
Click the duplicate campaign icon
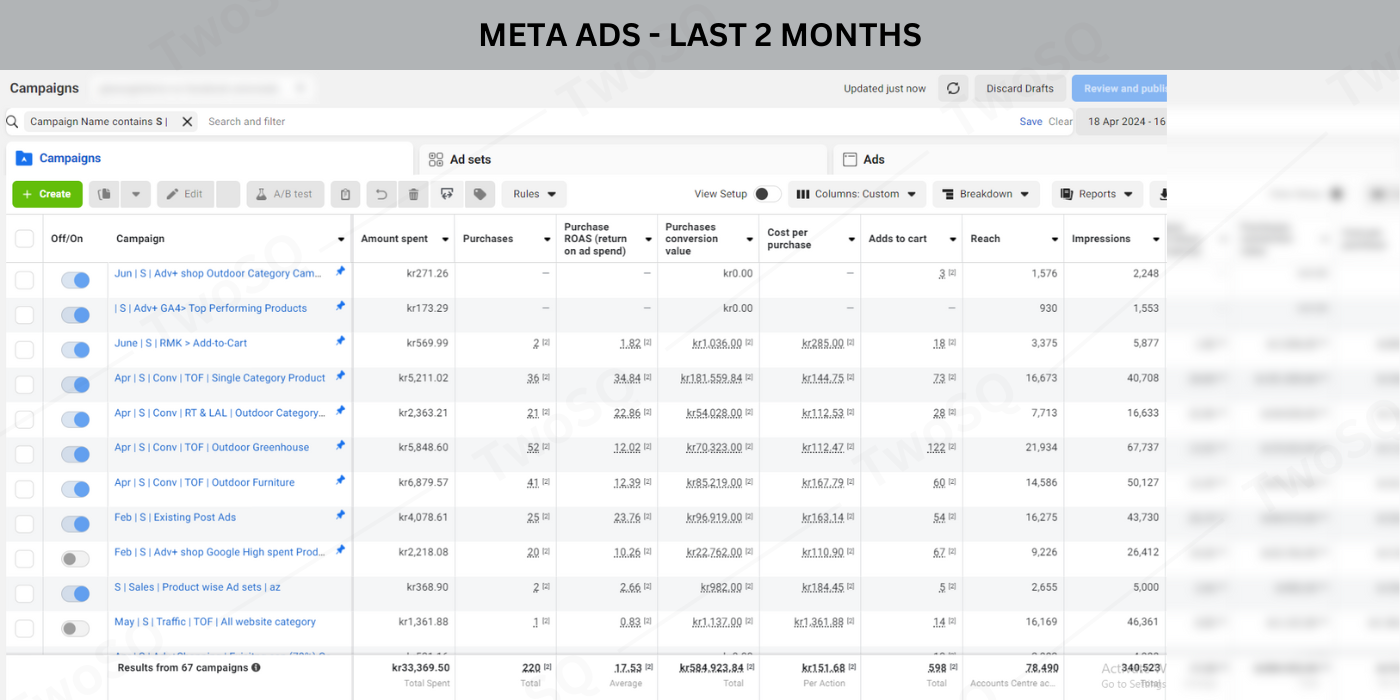[x=105, y=194]
